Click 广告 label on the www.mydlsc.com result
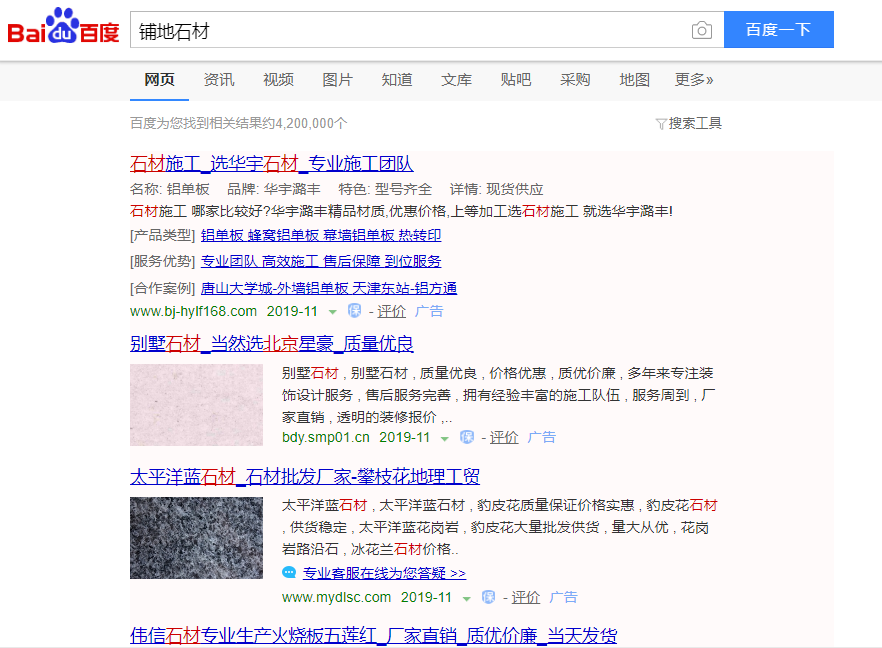 pyautogui.click(x=564, y=597)
